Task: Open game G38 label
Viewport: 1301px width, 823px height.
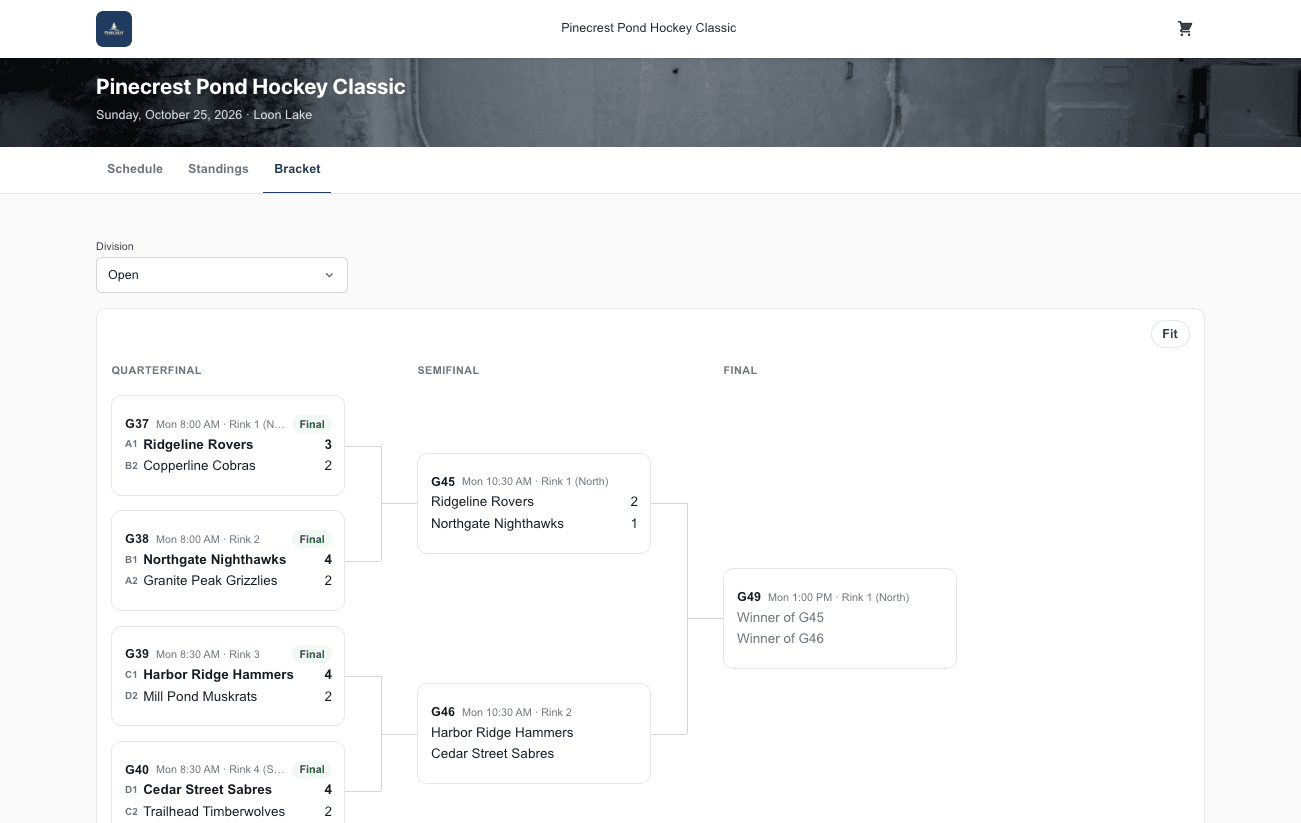Action: click(137, 539)
